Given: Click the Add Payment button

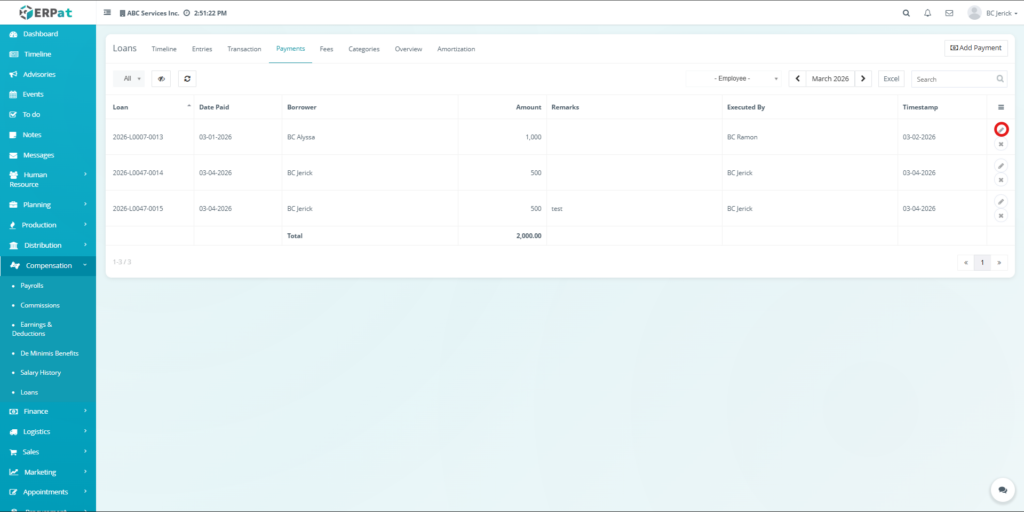Looking at the screenshot, I should (x=975, y=48).
